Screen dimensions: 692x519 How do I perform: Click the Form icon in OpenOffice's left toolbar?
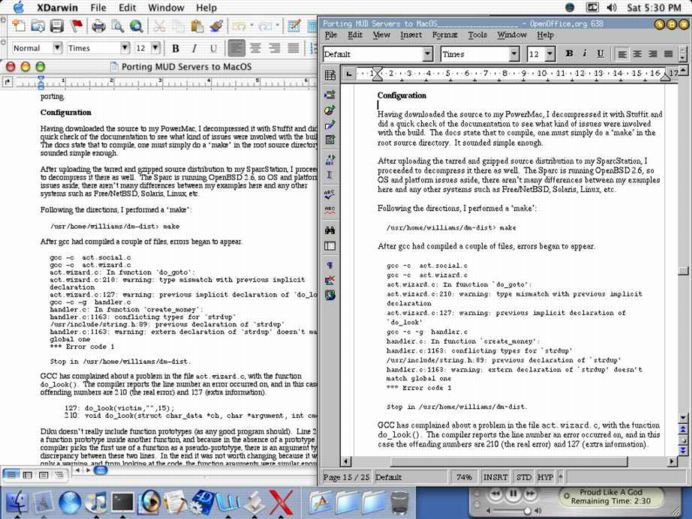pyautogui.click(x=330, y=140)
